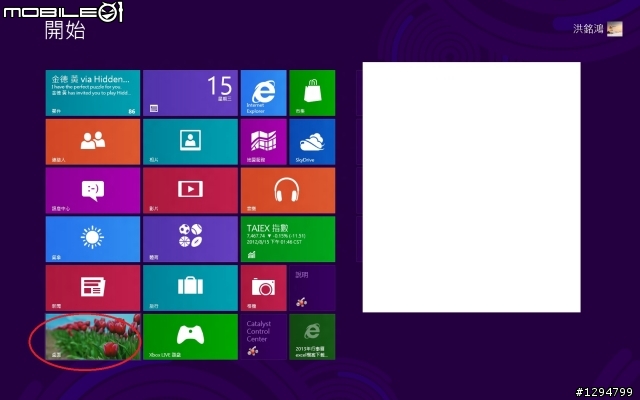This screenshot has width=640, height=400.
Task: Open the Store shopping bag tile
Action: (312, 93)
